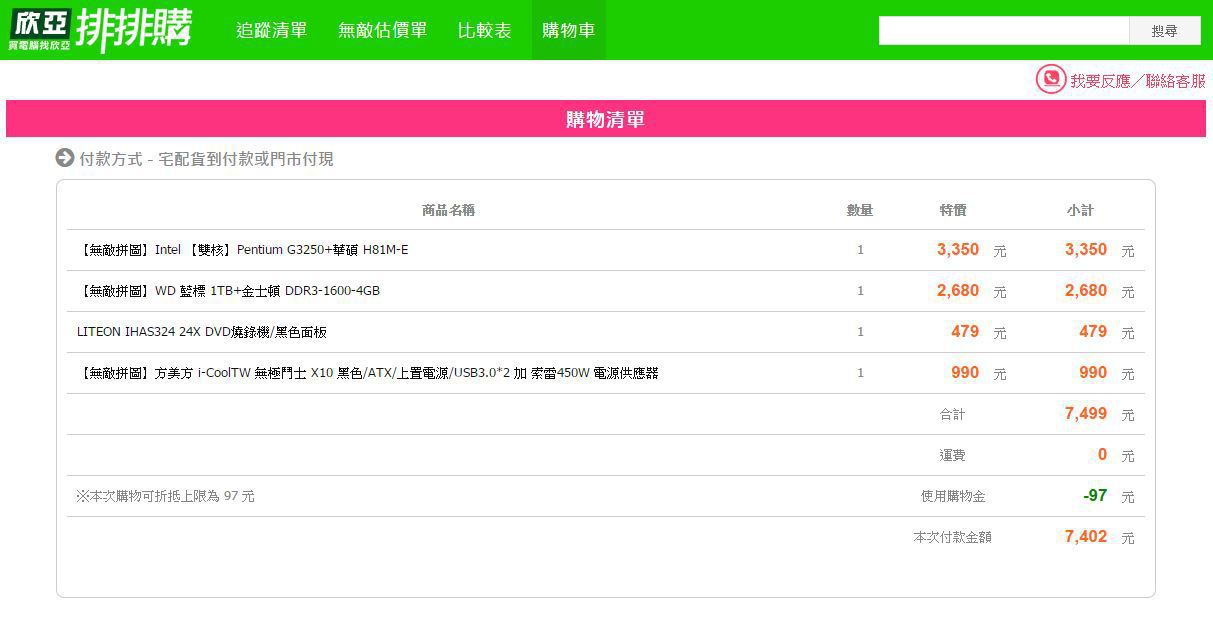Click the 990 special price value
The height and width of the screenshot is (619, 1213).
[965, 373]
